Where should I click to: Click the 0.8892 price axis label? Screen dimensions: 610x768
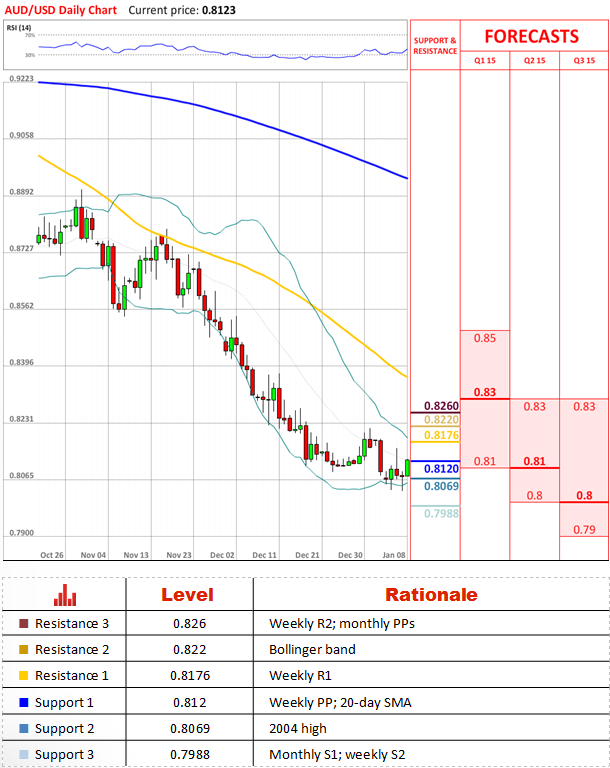pyautogui.click(x=22, y=192)
